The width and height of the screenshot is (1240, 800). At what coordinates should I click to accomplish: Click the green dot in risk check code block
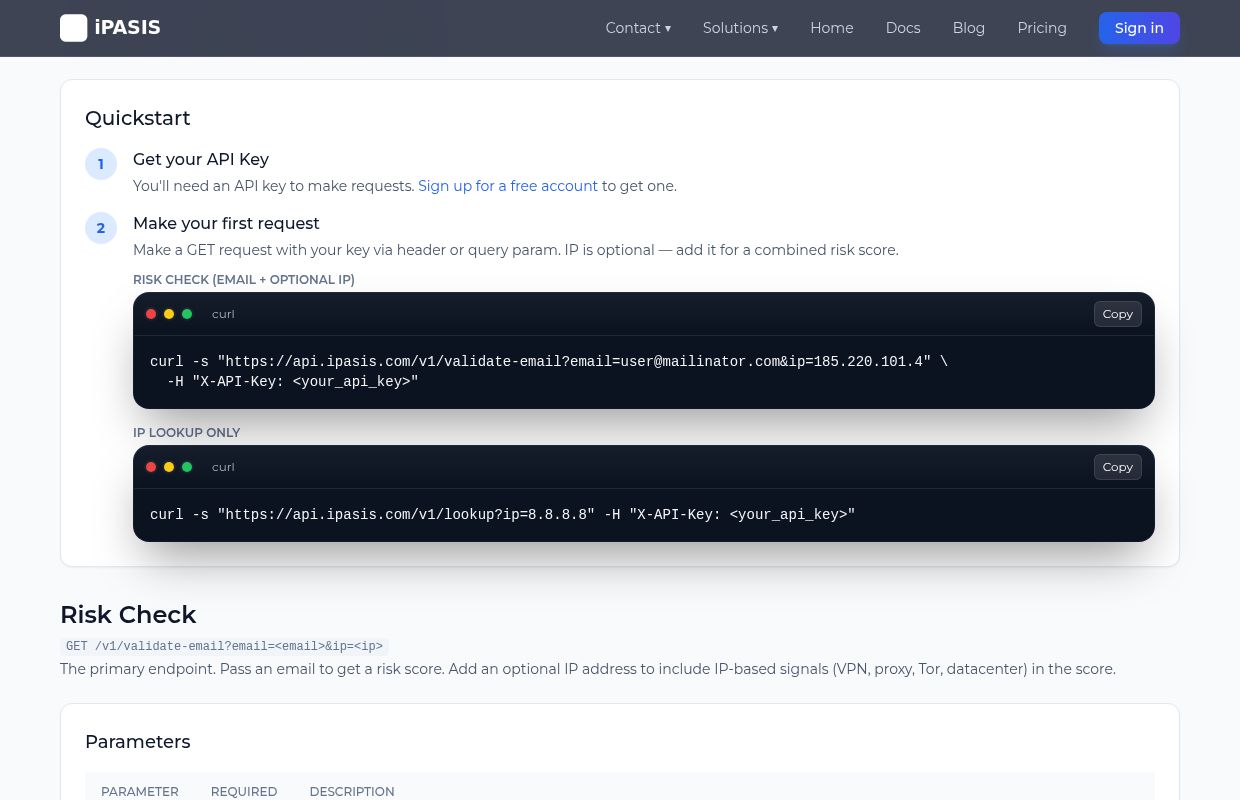tap(187, 314)
